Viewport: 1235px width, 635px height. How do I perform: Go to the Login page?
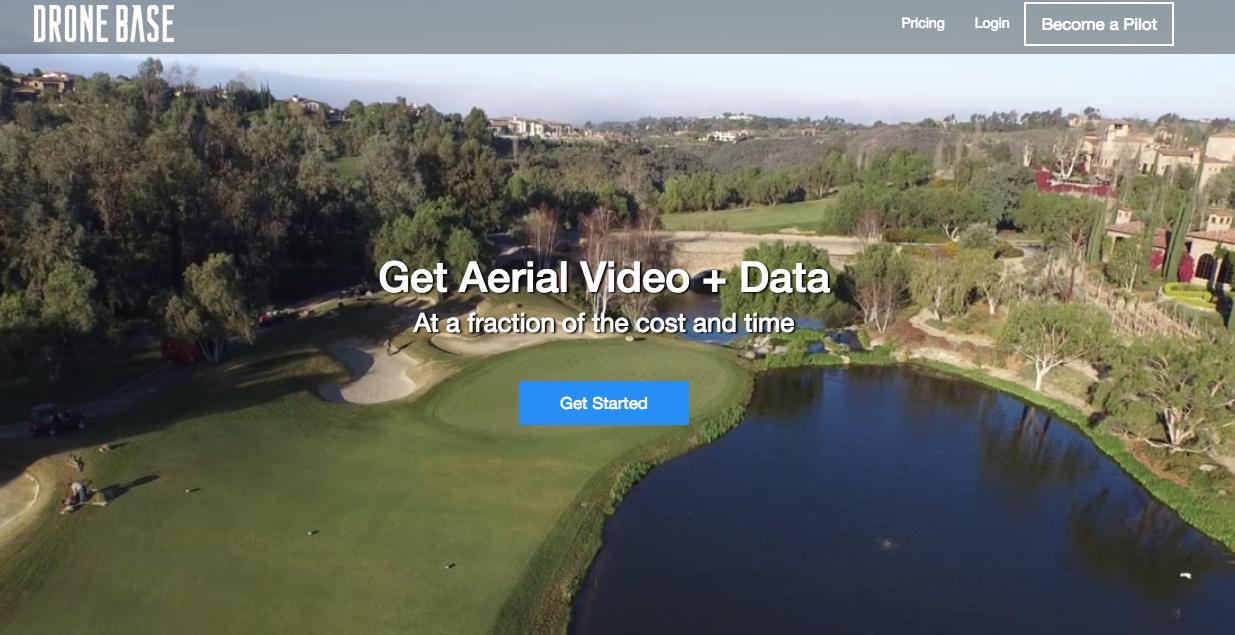click(991, 23)
